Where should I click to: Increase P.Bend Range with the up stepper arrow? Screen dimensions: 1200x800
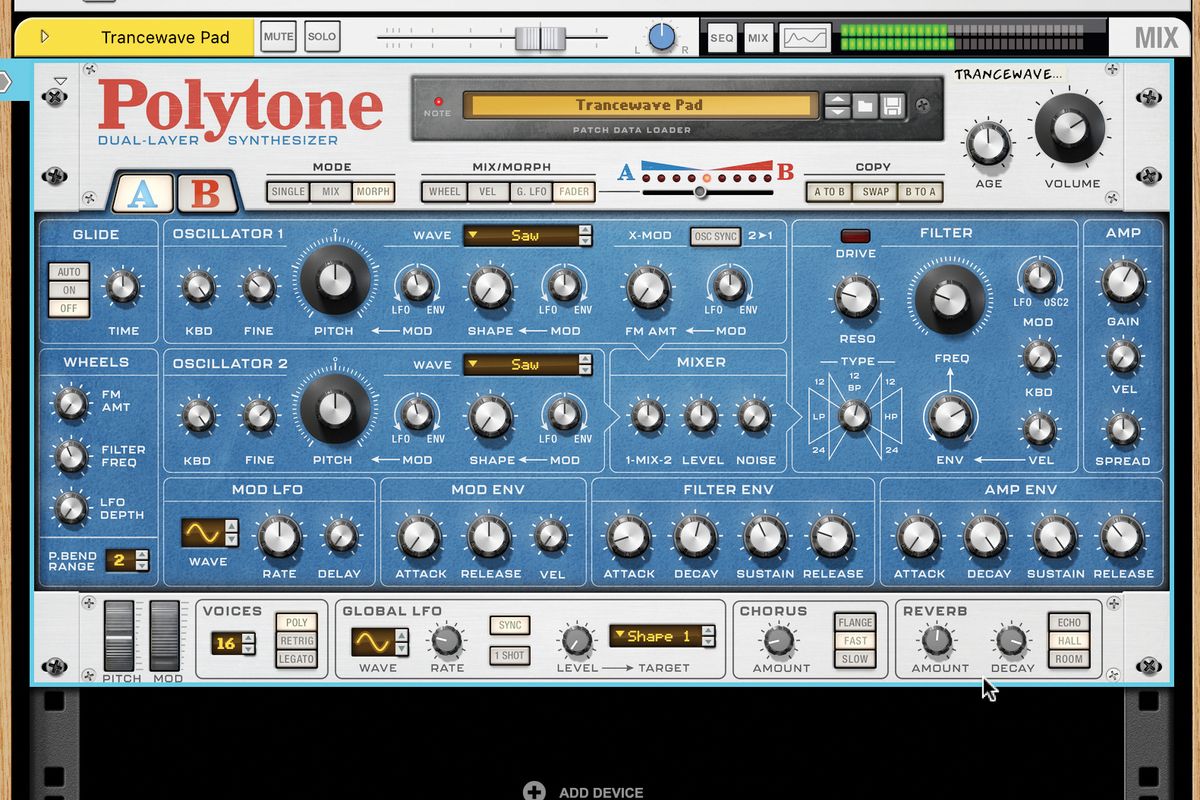142,555
